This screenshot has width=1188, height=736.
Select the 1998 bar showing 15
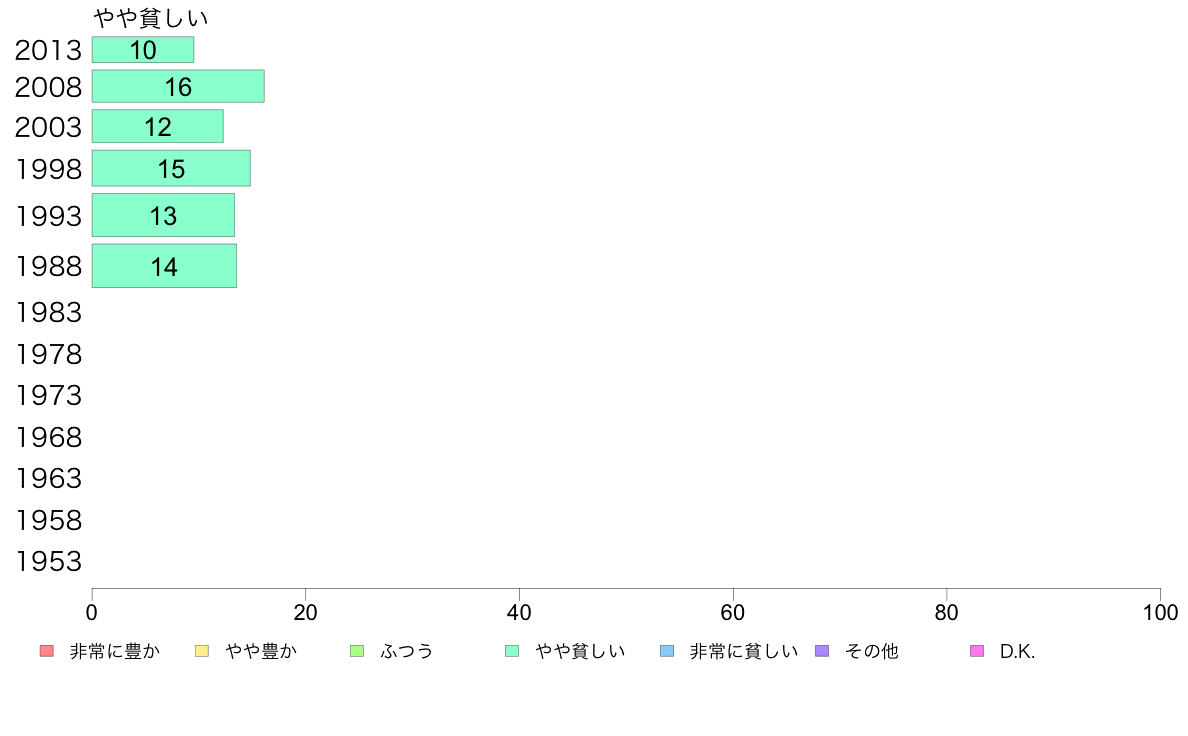[171, 168]
